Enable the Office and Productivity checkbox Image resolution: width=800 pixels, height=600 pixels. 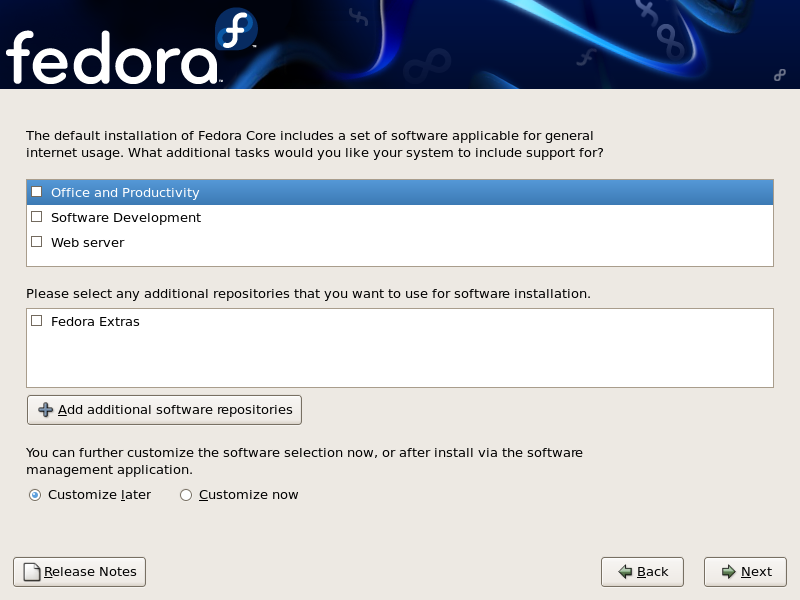click(37, 192)
